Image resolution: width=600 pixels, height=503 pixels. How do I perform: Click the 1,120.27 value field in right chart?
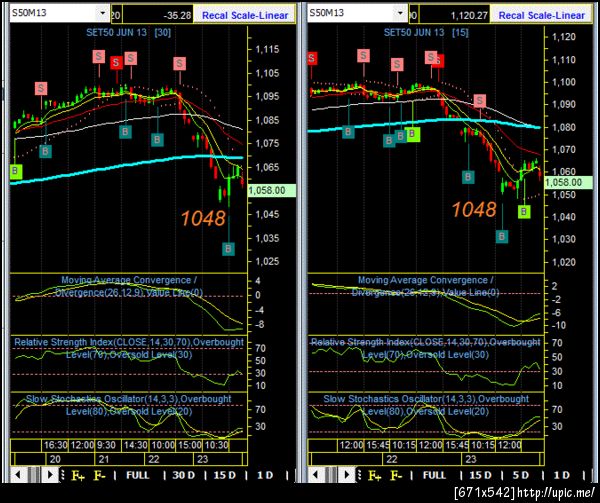click(455, 15)
